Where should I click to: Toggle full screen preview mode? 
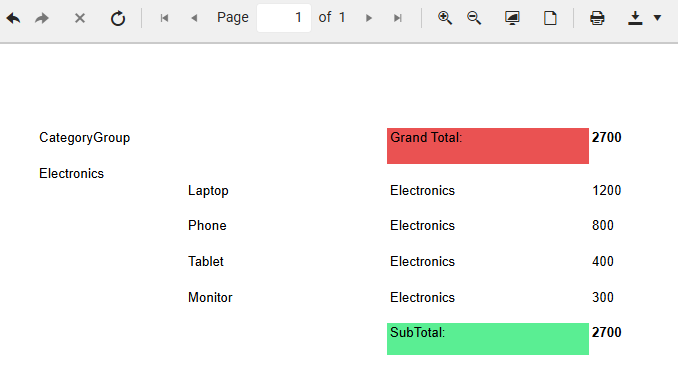pyautogui.click(x=512, y=18)
